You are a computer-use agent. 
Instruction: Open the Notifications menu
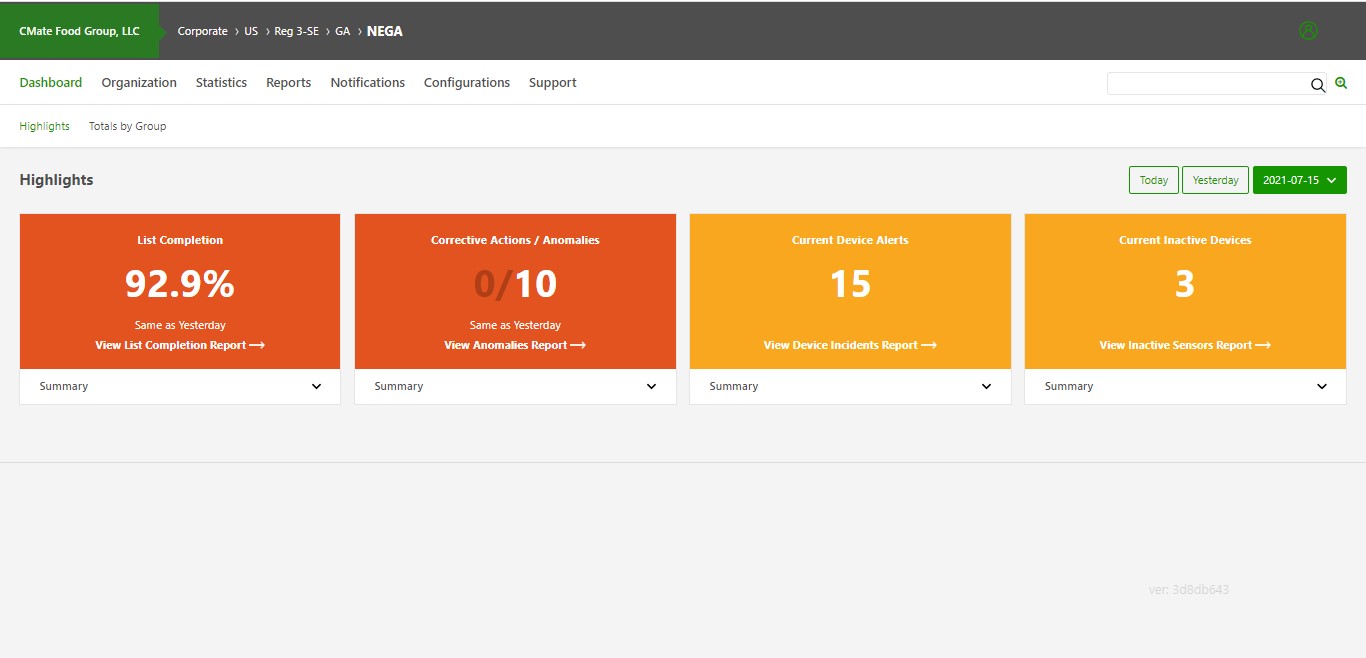(x=367, y=83)
